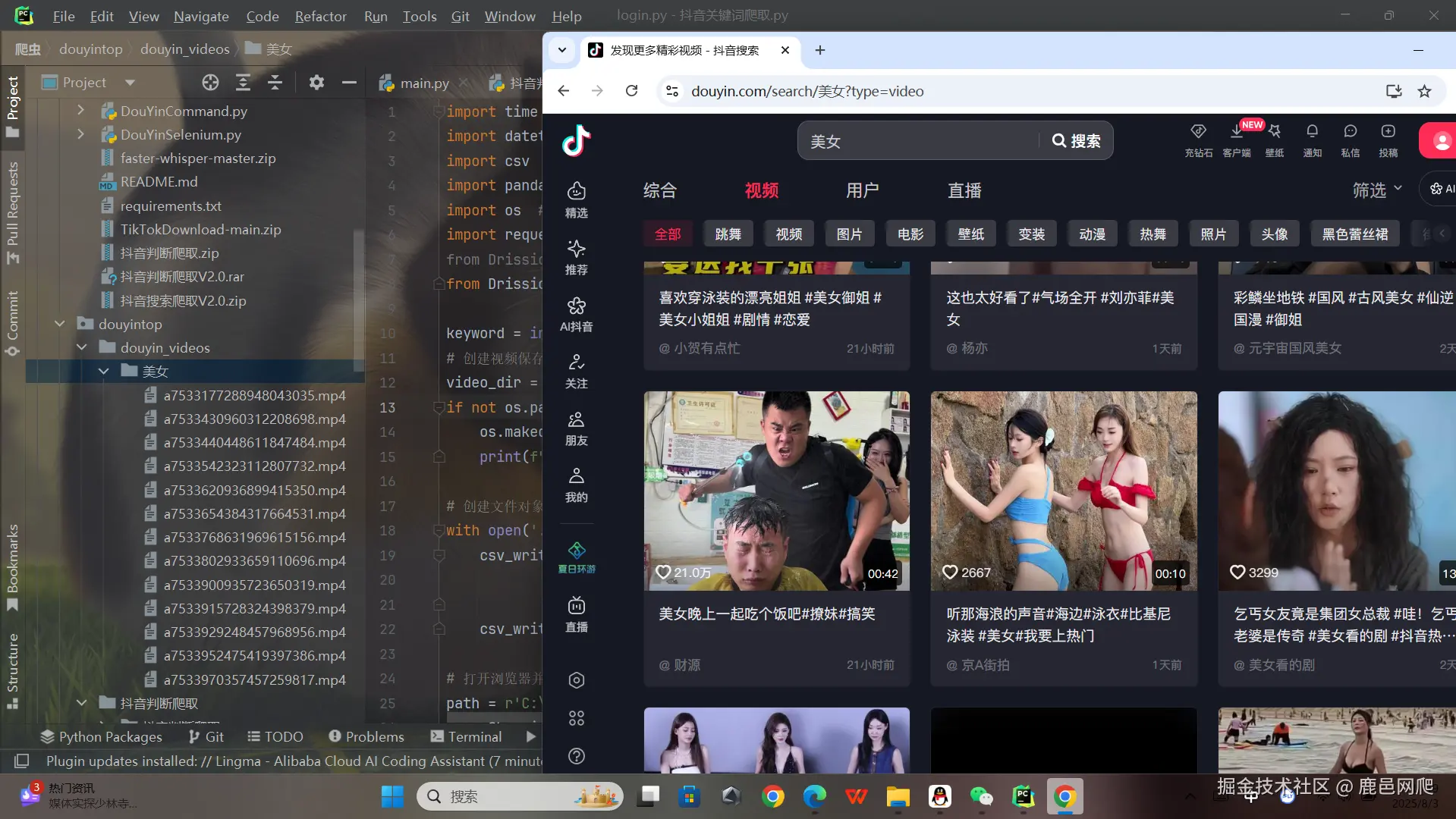Click the 充钻石 recharge diamond icon
The width and height of the screenshot is (1456, 819).
click(x=1199, y=141)
